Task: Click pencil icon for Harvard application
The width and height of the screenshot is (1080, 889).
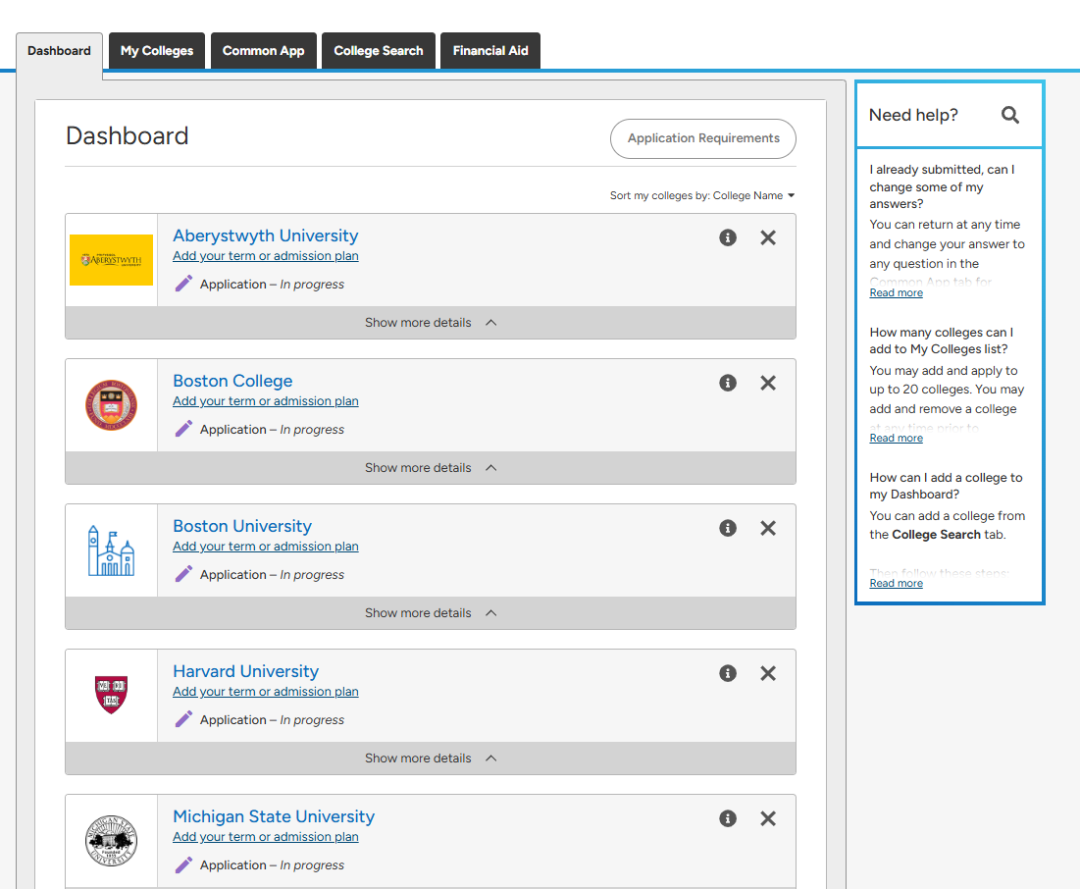Action: tap(183, 720)
